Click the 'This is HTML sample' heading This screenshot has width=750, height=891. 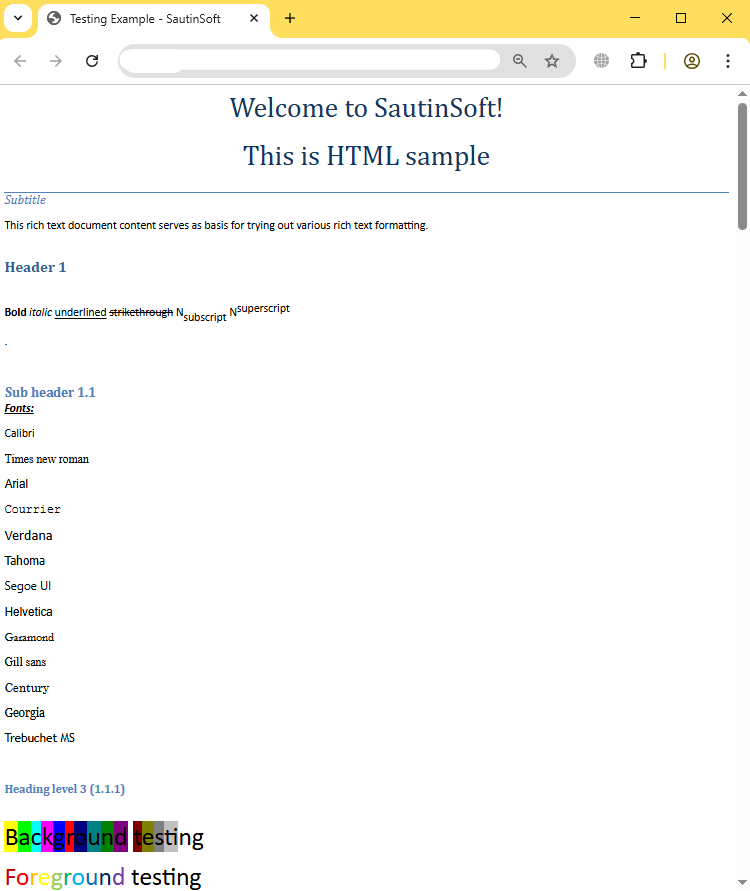pyautogui.click(x=366, y=156)
